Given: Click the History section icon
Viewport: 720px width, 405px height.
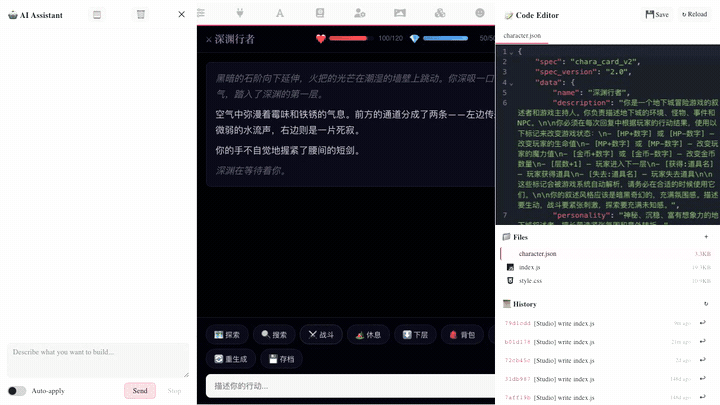Looking at the screenshot, I should [507, 304].
